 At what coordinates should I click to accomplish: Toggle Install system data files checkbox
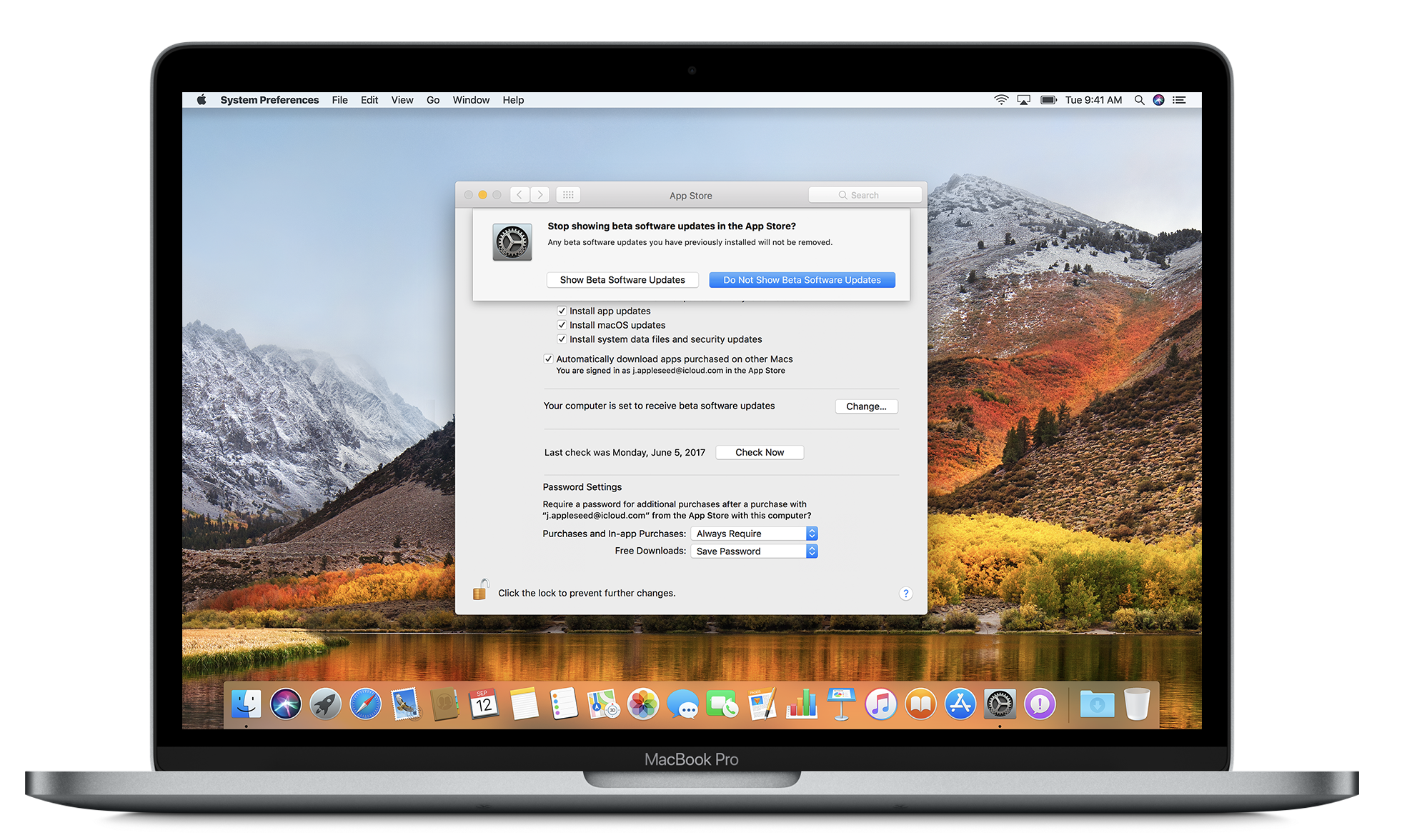[562, 339]
